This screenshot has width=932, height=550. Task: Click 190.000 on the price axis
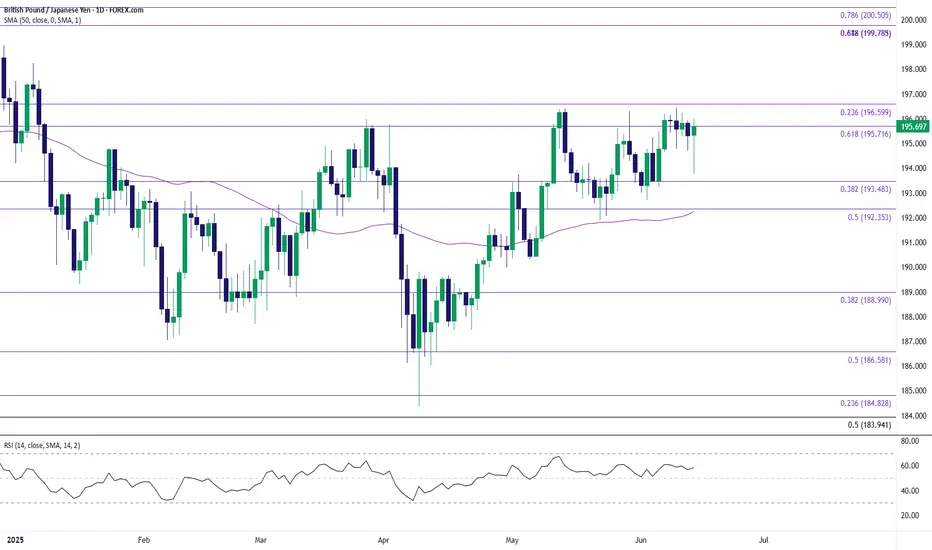[914, 268]
